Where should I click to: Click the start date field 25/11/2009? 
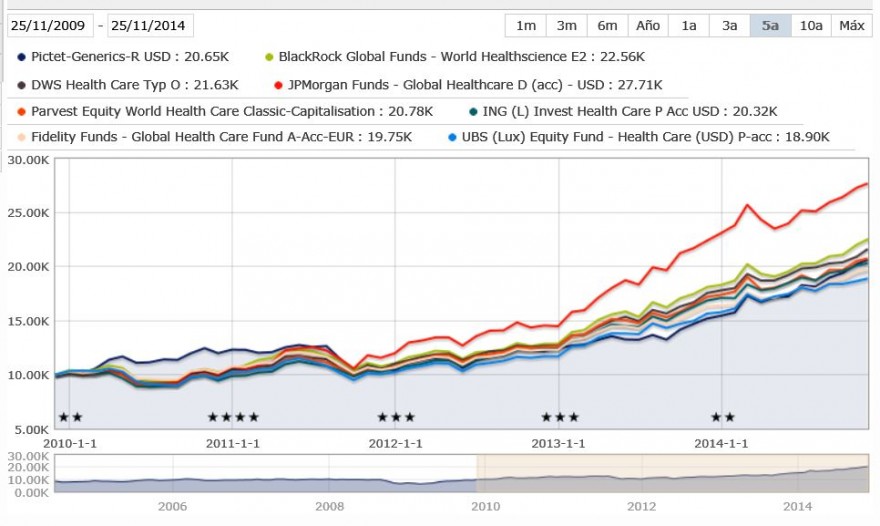(x=48, y=26)
